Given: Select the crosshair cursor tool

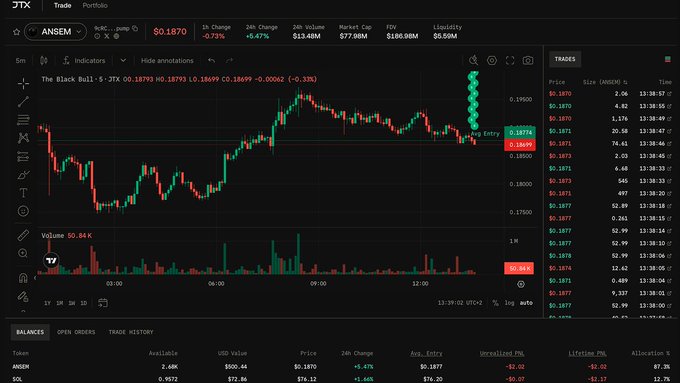Looking at the screenshot, I should point(23,83).
